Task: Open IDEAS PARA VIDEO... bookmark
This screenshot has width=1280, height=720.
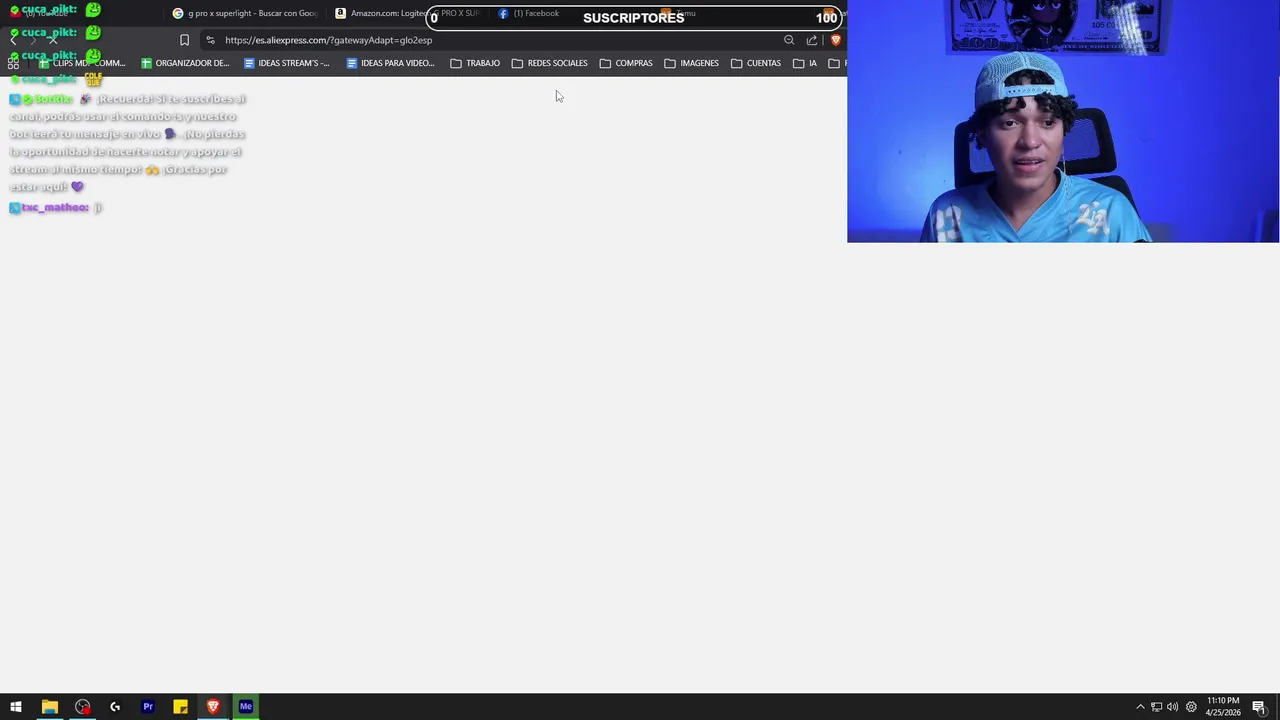Action: click(390, 63)
